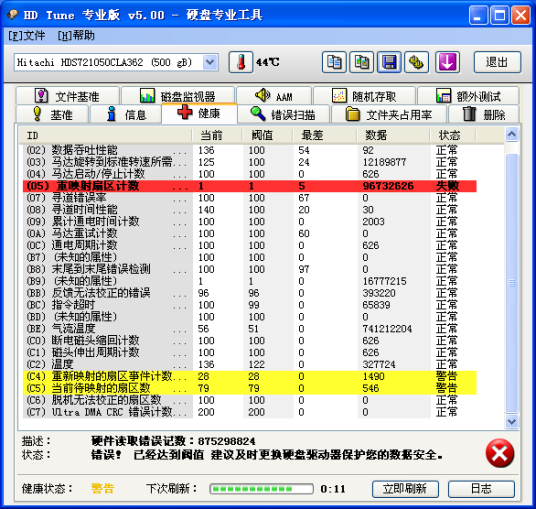The height and width of the screenshot is (509, 536).
Task: Click the 立即刷新 button
Action: (405, 489)
